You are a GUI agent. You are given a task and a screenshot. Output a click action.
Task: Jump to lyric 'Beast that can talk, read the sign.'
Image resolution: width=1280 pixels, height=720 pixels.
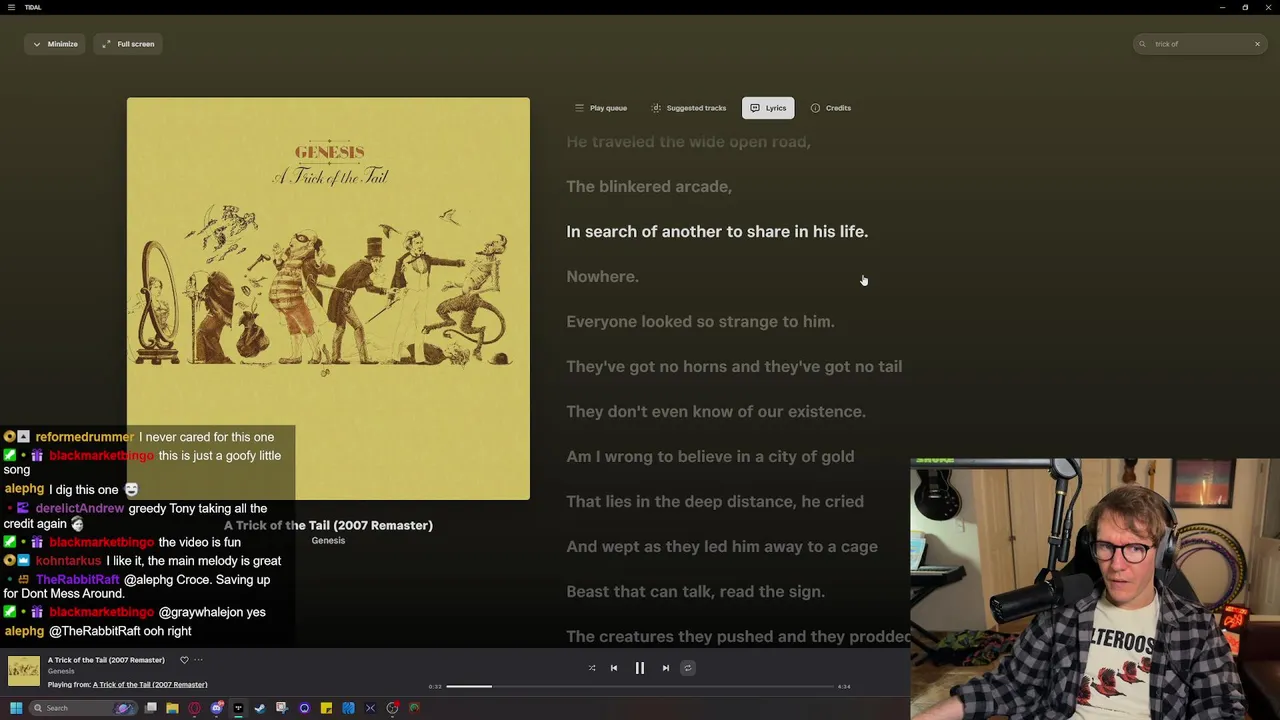point(696,591)
